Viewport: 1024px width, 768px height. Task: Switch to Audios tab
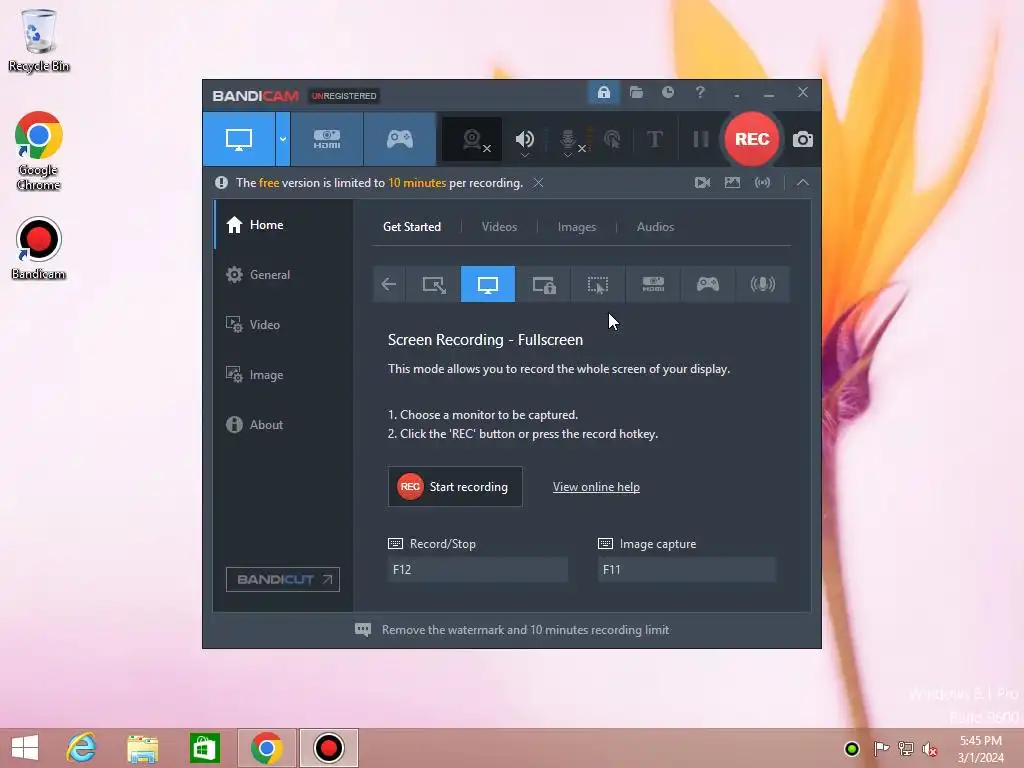pos(655,227)
